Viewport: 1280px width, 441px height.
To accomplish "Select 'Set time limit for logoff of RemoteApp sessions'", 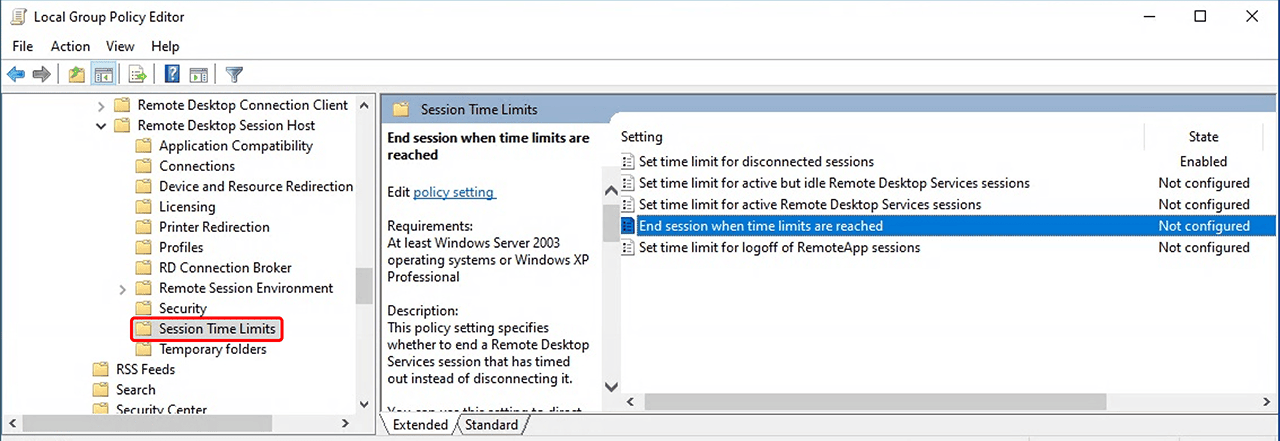I will pos(779,248).
